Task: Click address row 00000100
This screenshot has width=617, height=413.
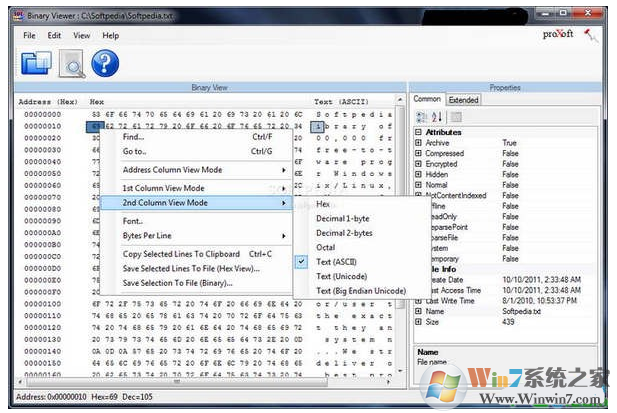Action: click(x=43, y=304)
